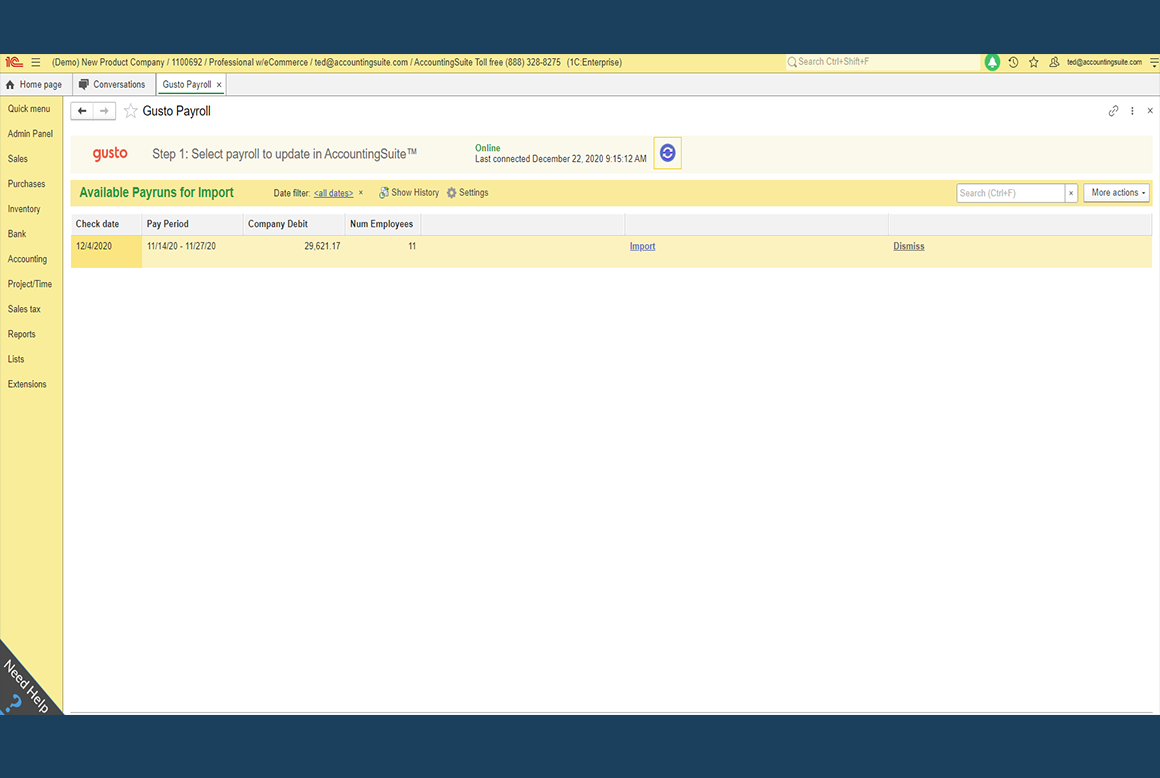
Task: Sort by Pay Period column header
Action: pos(192,224)
